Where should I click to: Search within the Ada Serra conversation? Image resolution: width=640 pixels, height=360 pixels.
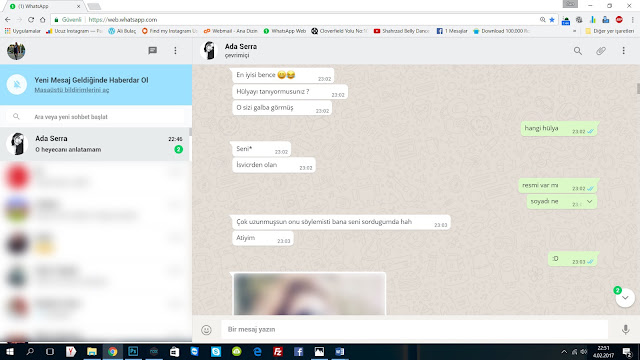tap(578, 51)
